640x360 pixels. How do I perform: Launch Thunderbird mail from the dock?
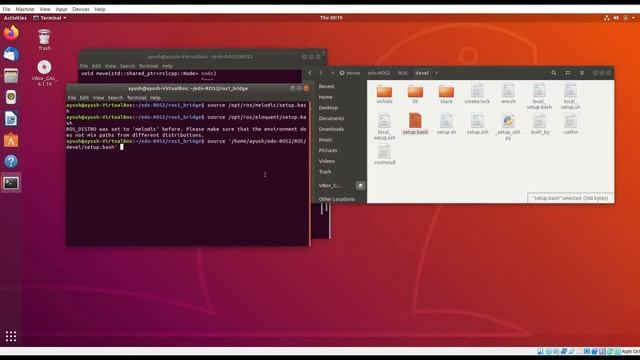[x=11, y=54]
